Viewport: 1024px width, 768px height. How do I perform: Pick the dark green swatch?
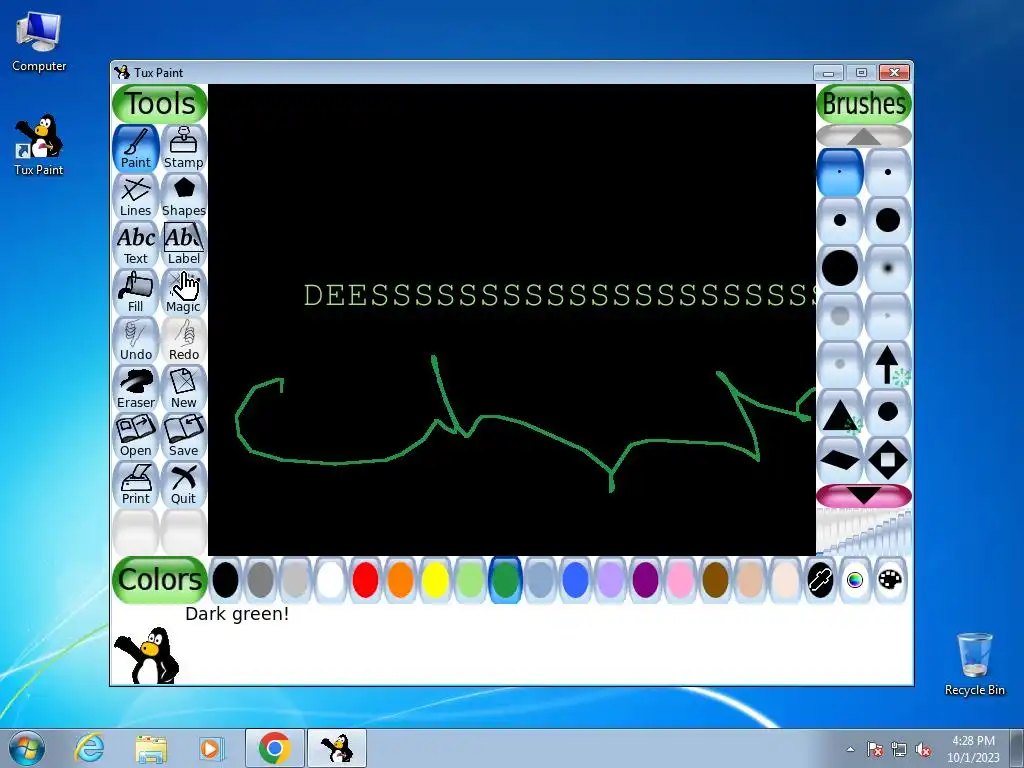505,580
